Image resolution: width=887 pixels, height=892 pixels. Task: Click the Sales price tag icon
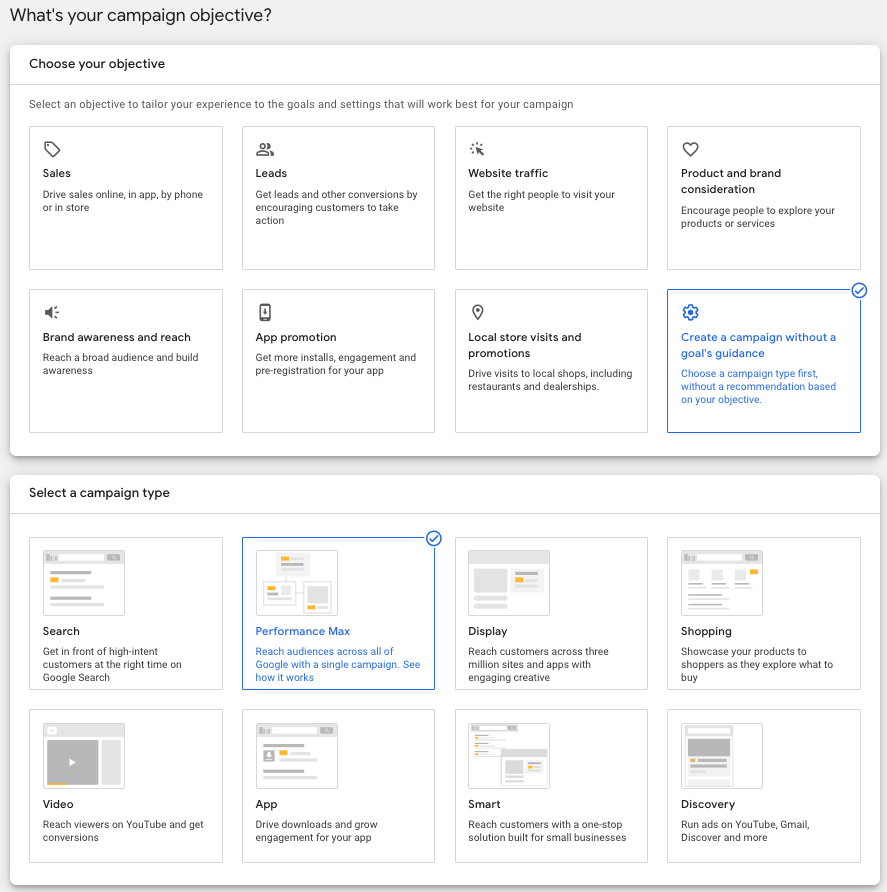[x=52, y=149]
